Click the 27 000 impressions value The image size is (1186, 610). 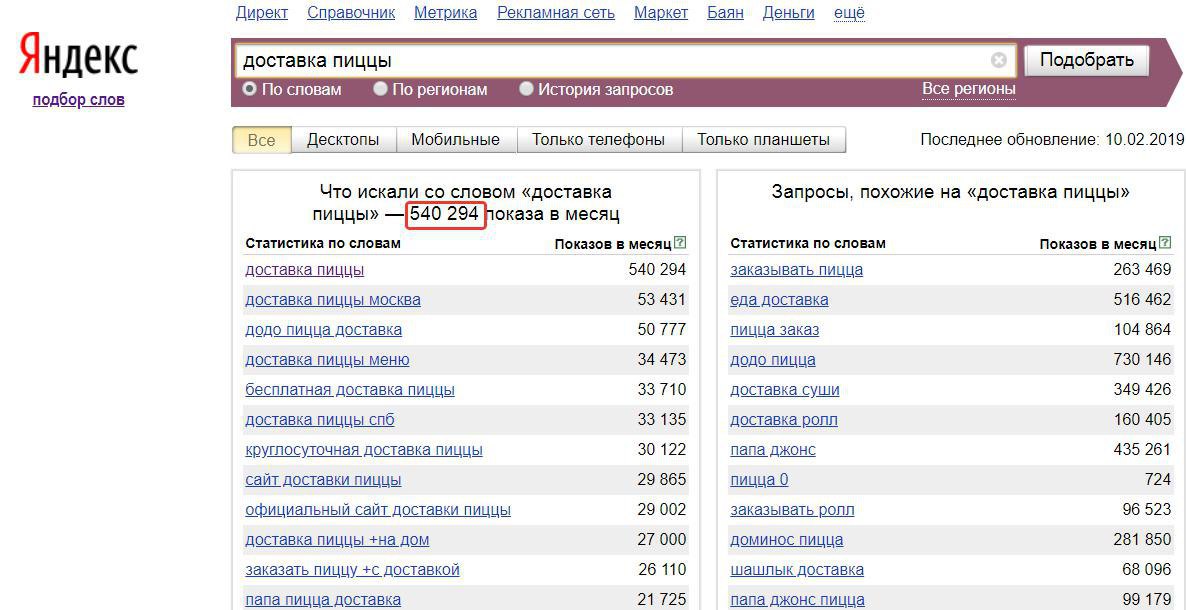tap(662, 539)
